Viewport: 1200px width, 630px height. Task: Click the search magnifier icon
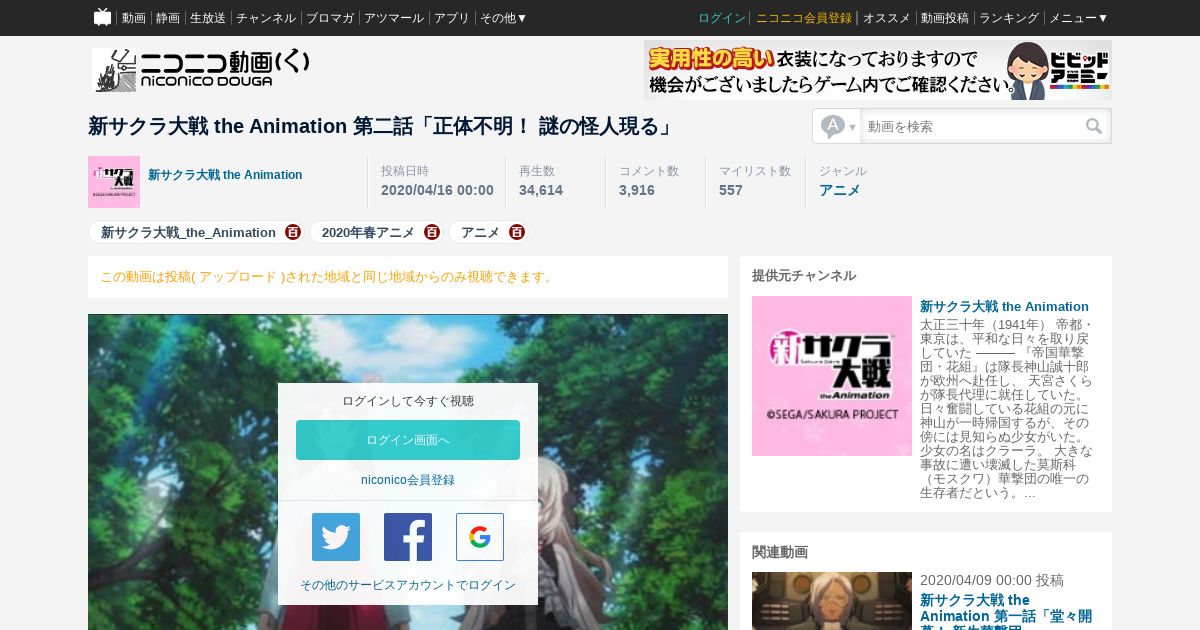tap(1094, 126)
